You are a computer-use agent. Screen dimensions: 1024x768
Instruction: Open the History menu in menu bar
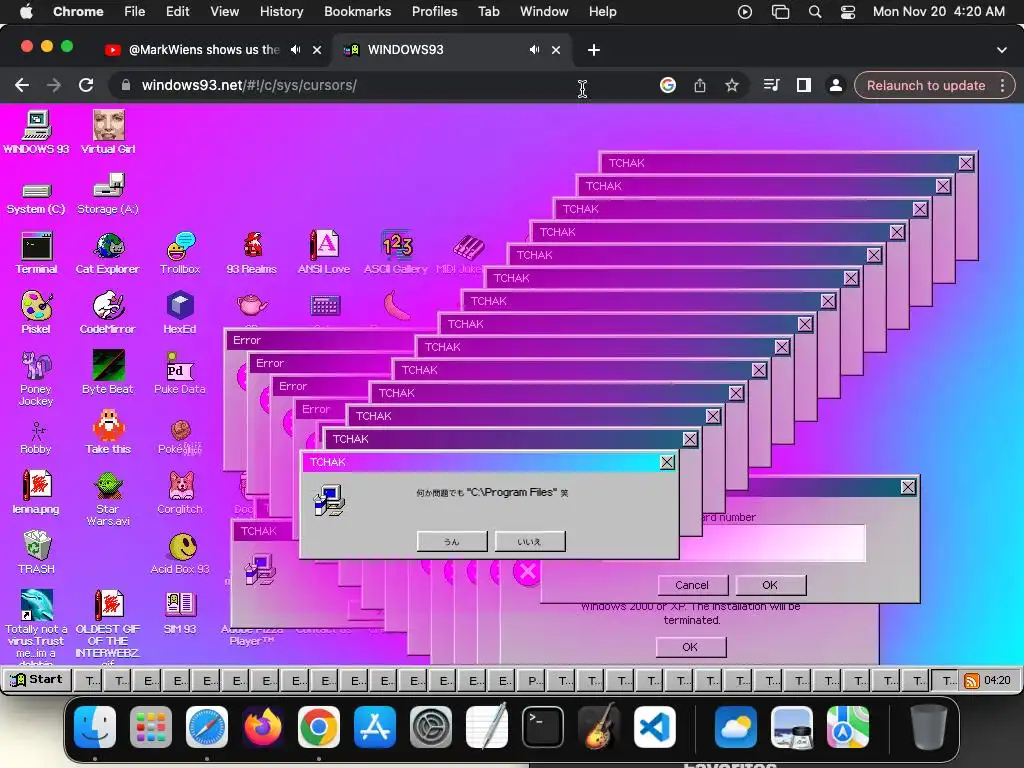point(281,12)
